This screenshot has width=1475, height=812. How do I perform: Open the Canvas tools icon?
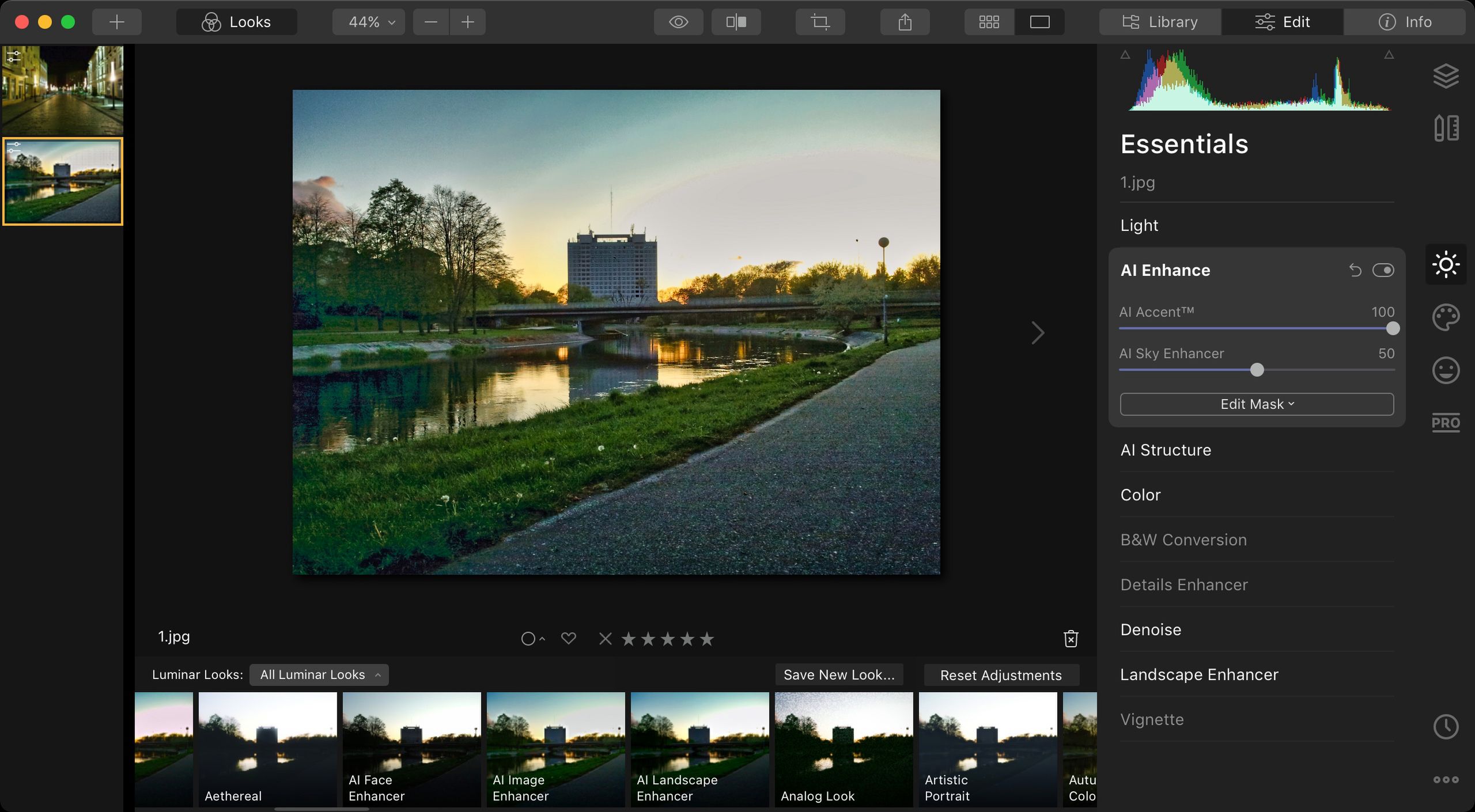tap(1446, 128)
